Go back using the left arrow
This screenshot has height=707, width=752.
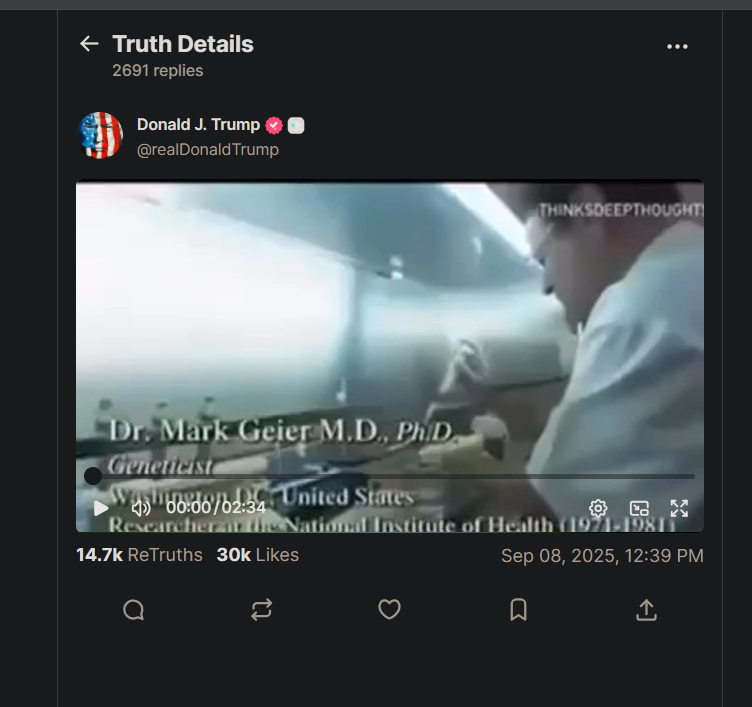tap(89, 44)
